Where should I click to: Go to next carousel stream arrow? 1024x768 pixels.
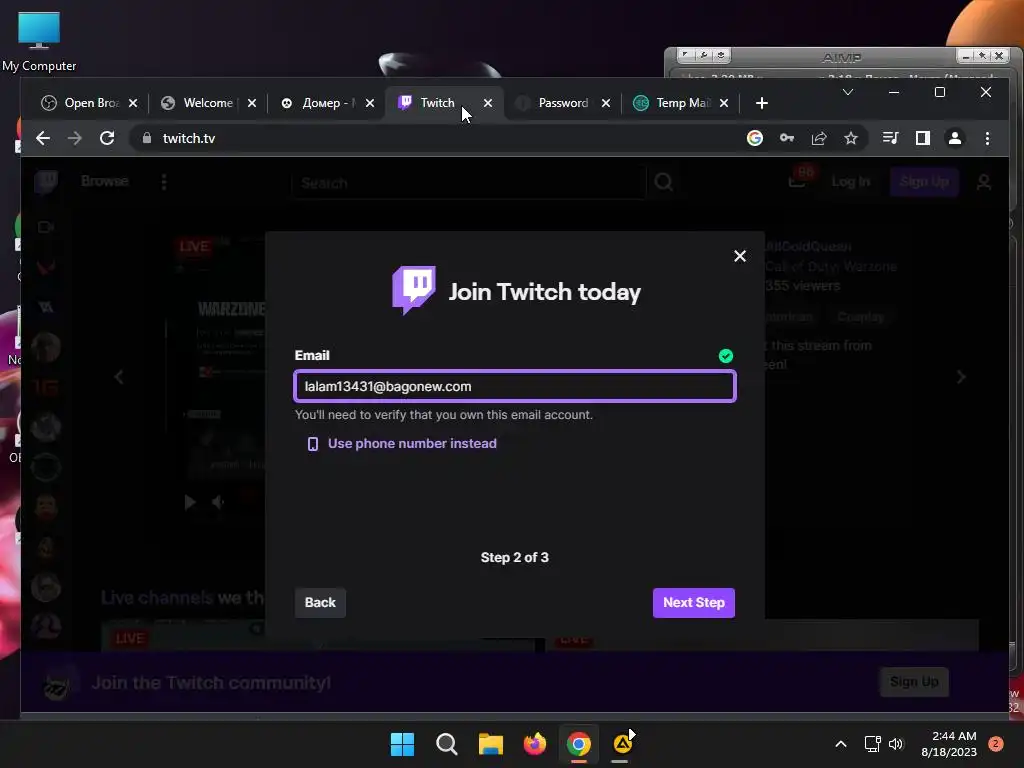click(x=961, y=377)
